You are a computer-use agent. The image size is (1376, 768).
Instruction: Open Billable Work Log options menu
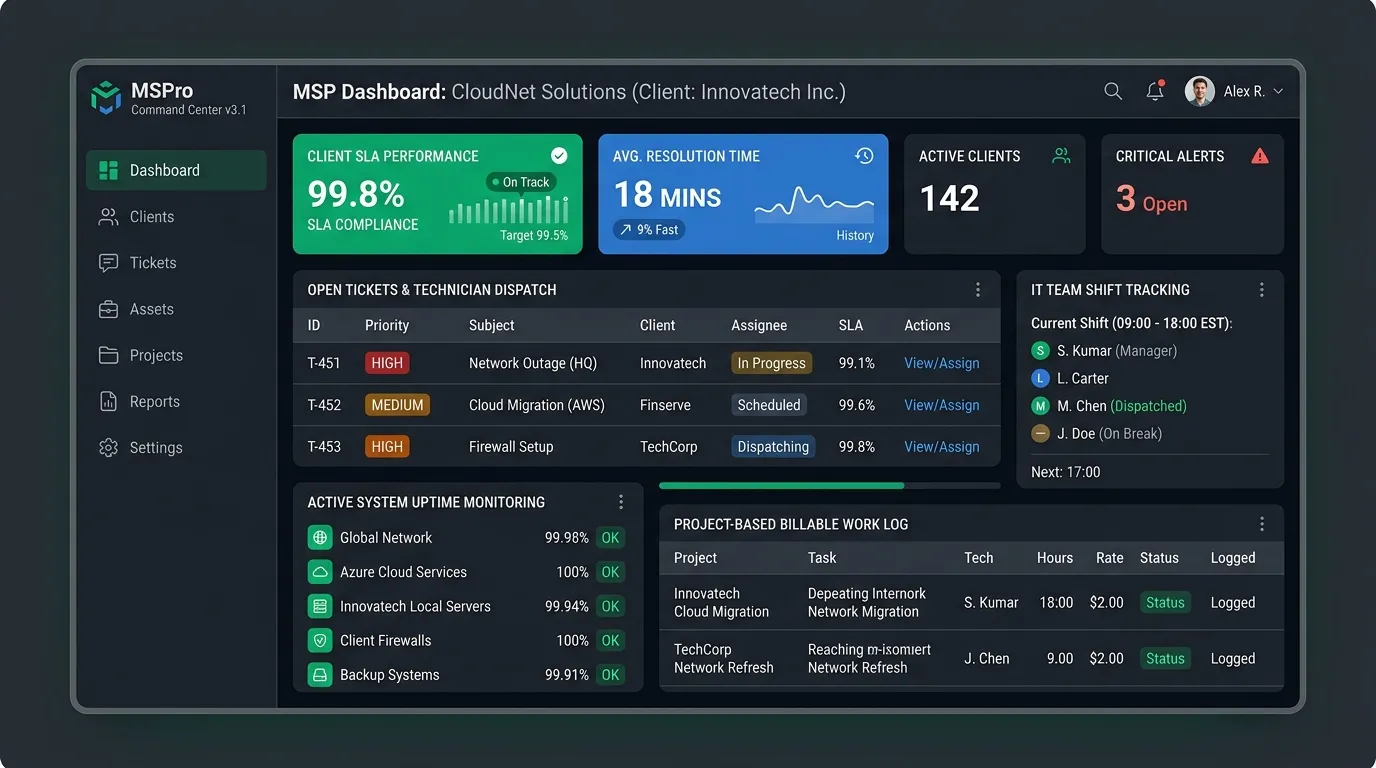1262,524
